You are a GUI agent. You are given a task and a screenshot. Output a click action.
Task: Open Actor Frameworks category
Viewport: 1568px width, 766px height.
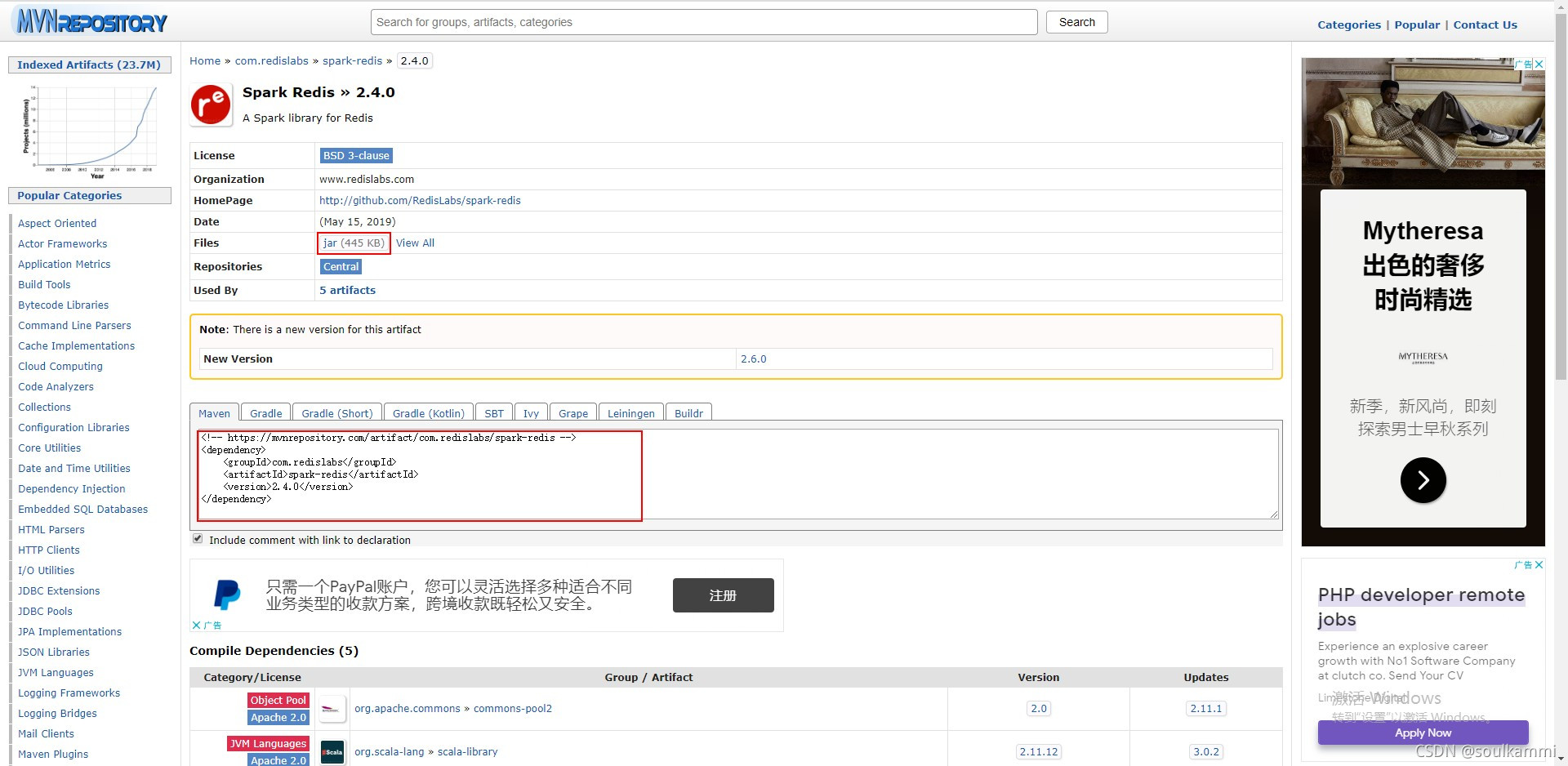click(63, 243)
